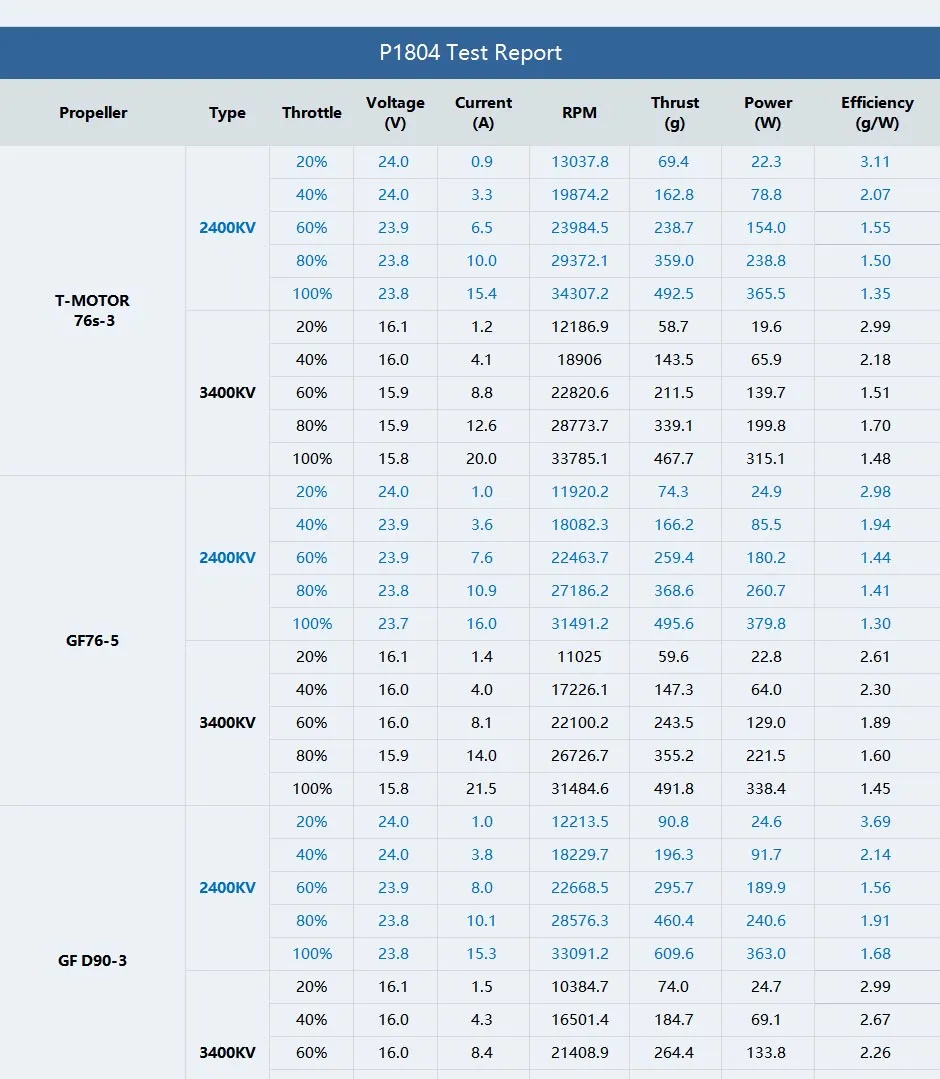The width and height of the screenshot is (940, 1079).
Task: Select the GF76-5 propeller label
Action: point(93,640)
